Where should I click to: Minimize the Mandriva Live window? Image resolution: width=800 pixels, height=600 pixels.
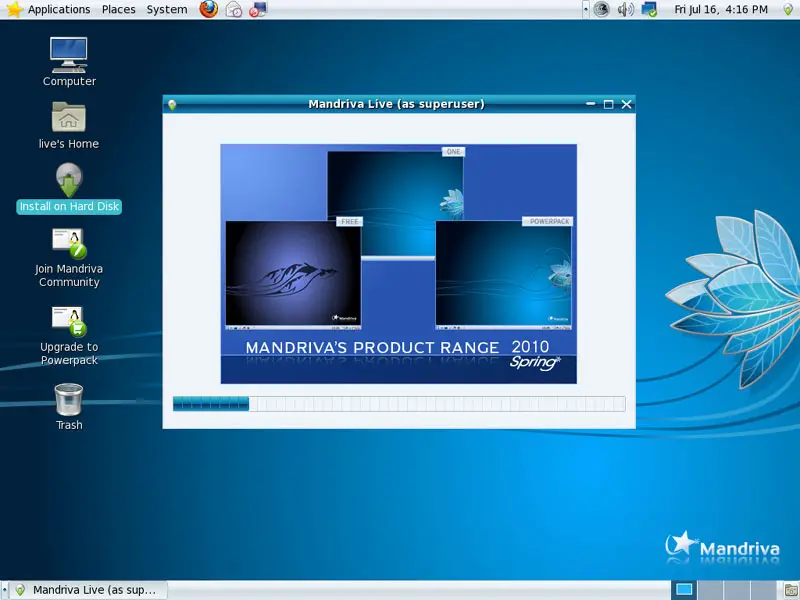coord(590,104)
